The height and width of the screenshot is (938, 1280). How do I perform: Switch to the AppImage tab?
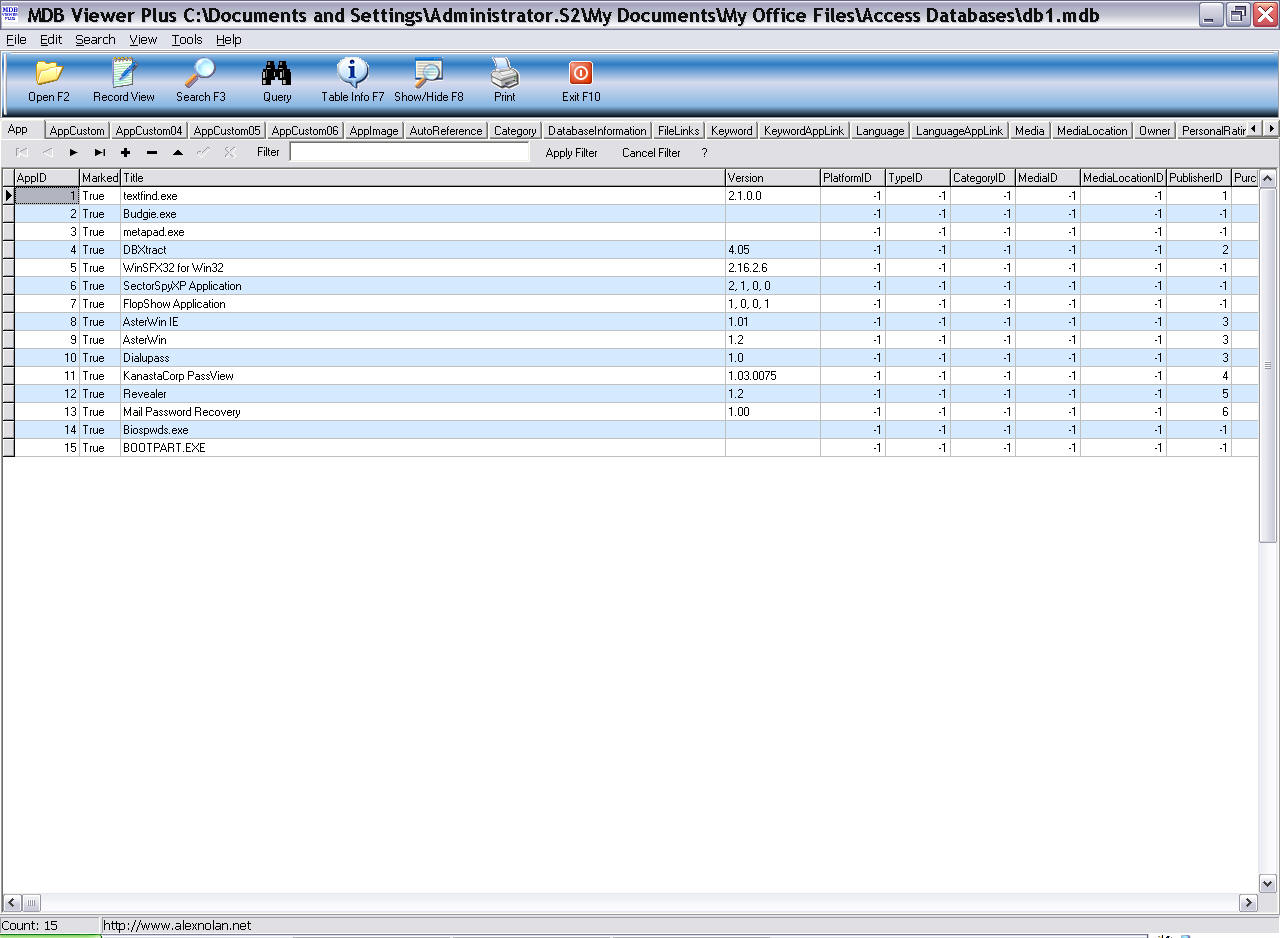(374, 131)
